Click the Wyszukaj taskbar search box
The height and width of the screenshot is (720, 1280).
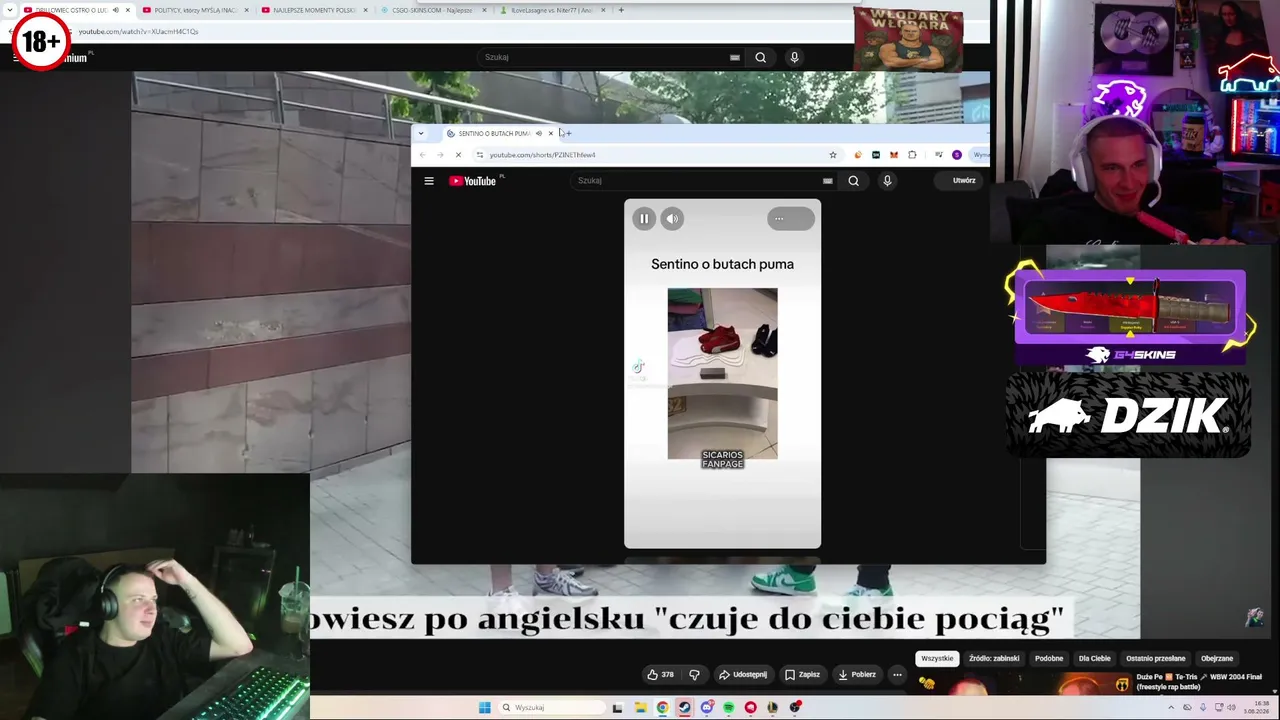(550, 708)
